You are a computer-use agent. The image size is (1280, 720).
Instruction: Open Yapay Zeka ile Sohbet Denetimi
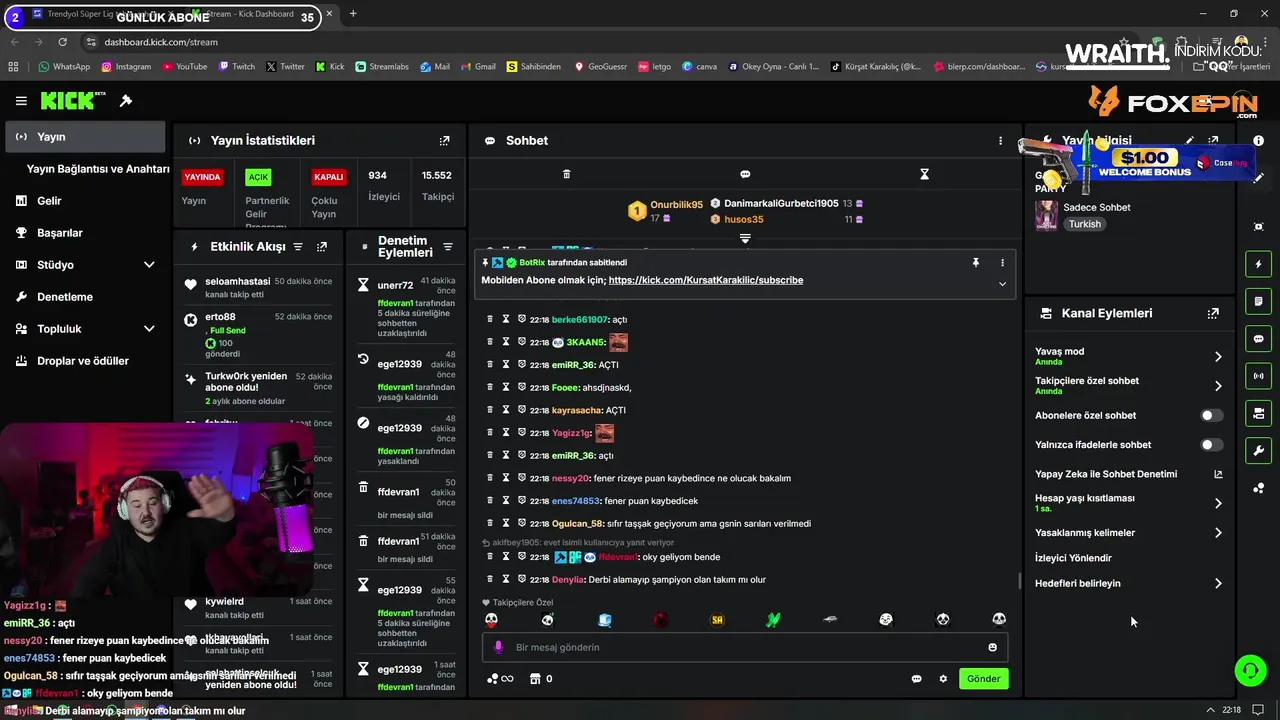tap(1106, 474)
